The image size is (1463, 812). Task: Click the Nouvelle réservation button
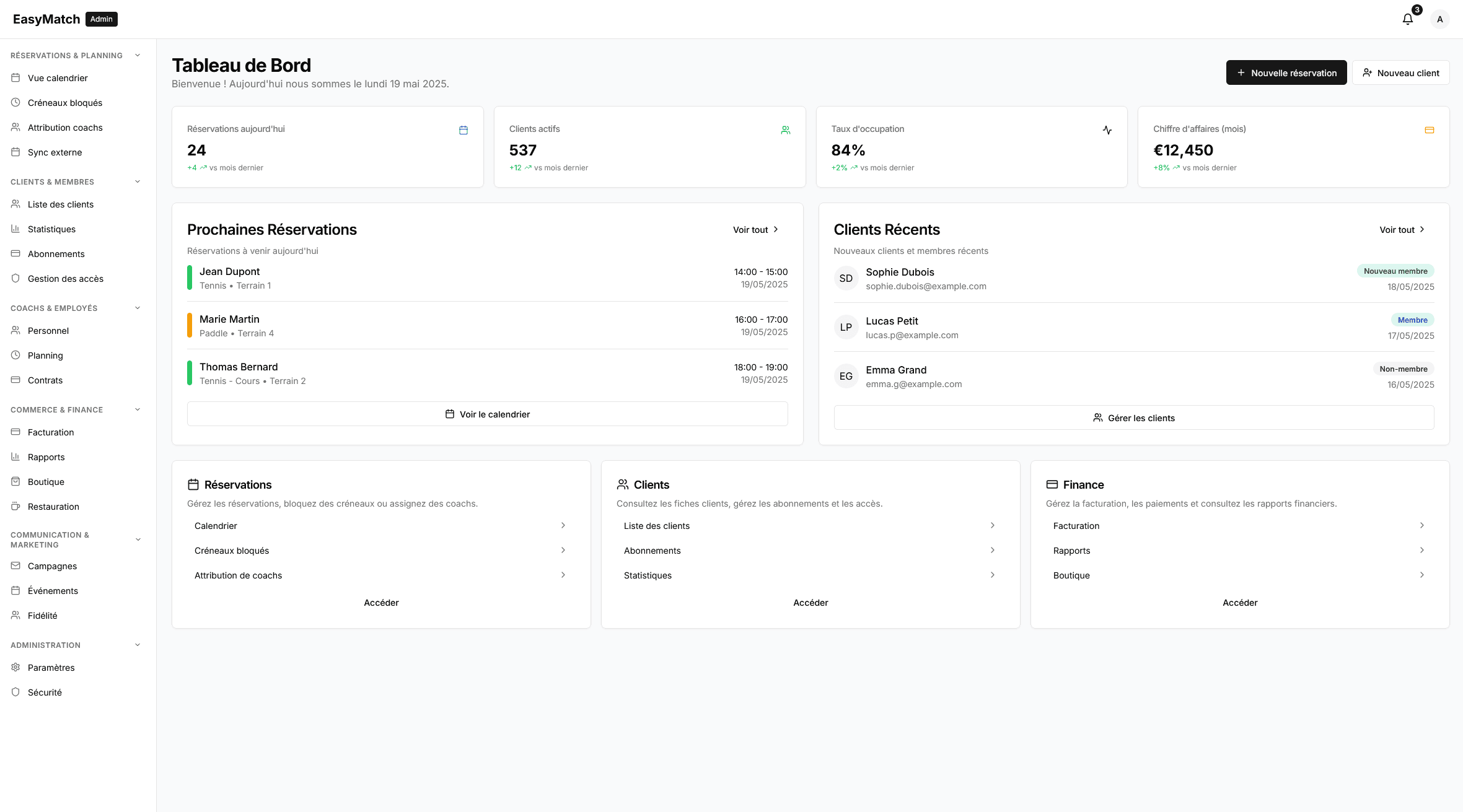[x=1286, y=72]
